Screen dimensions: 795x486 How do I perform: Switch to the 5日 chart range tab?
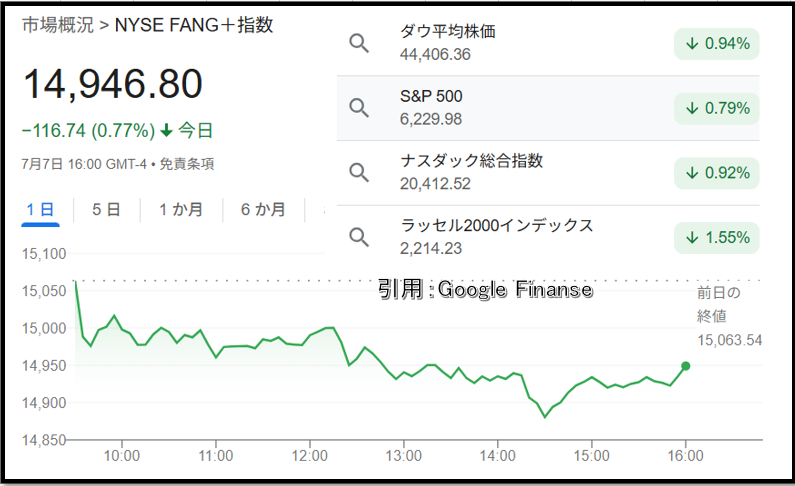(106, 210)
